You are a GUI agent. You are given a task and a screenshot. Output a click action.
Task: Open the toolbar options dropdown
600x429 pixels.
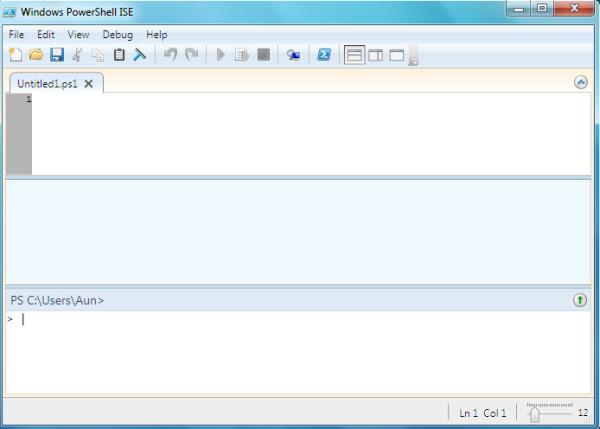click(x=413, y=58)
